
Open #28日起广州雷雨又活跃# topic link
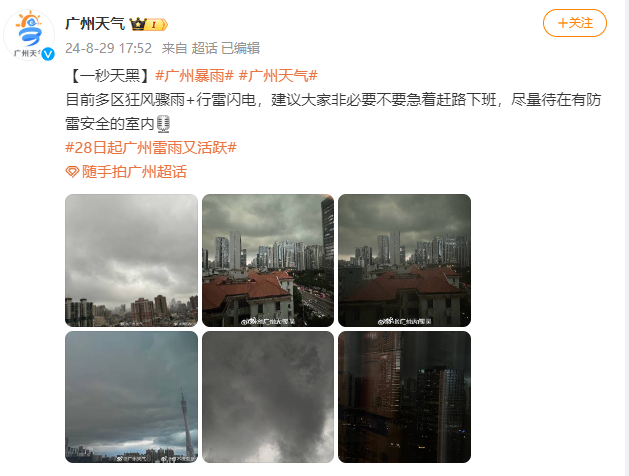pyautogui.click(x=151, y=148)
